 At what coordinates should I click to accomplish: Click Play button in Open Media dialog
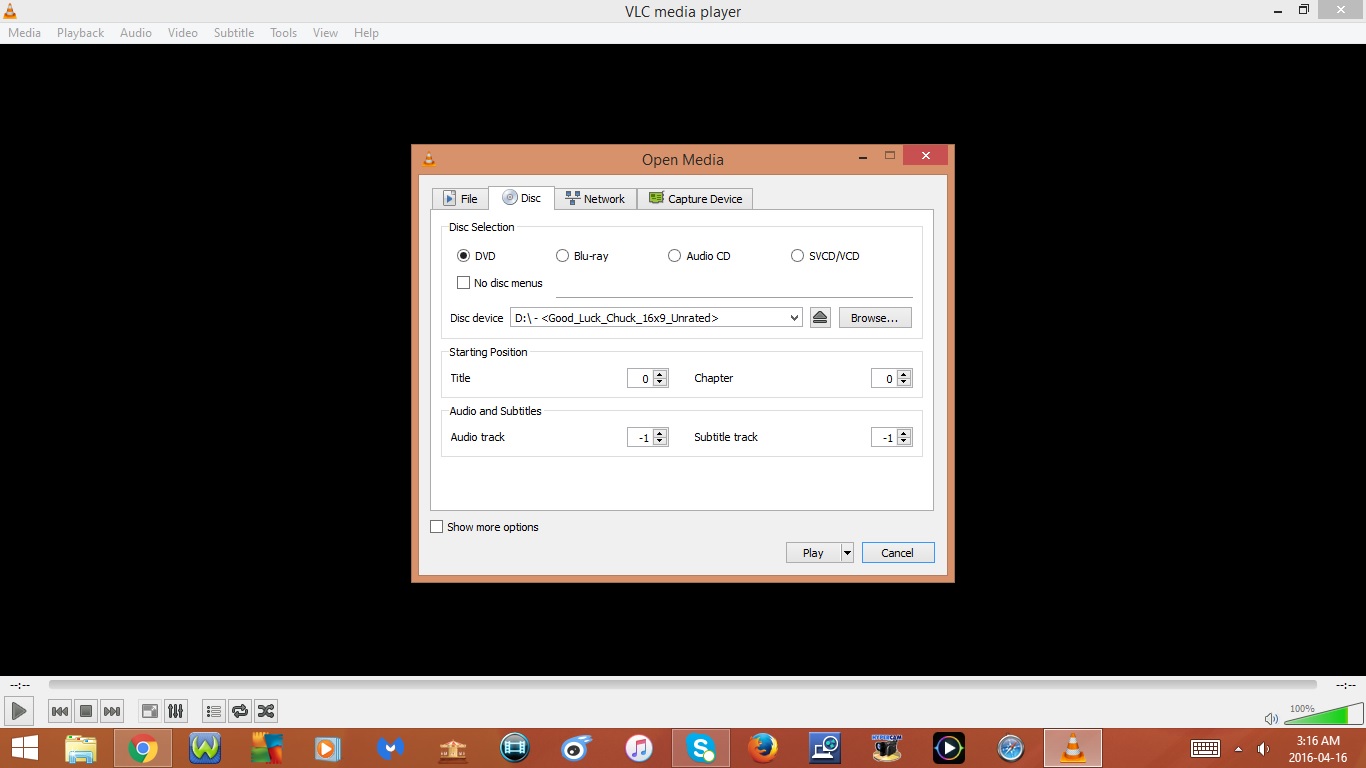tap(813, 552)
